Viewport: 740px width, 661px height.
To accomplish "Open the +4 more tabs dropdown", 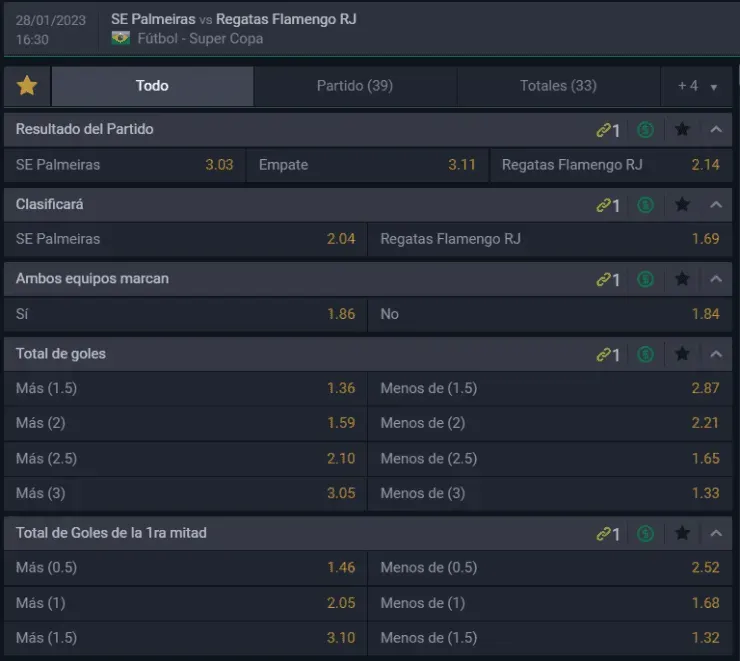I will tap(697, 86).
